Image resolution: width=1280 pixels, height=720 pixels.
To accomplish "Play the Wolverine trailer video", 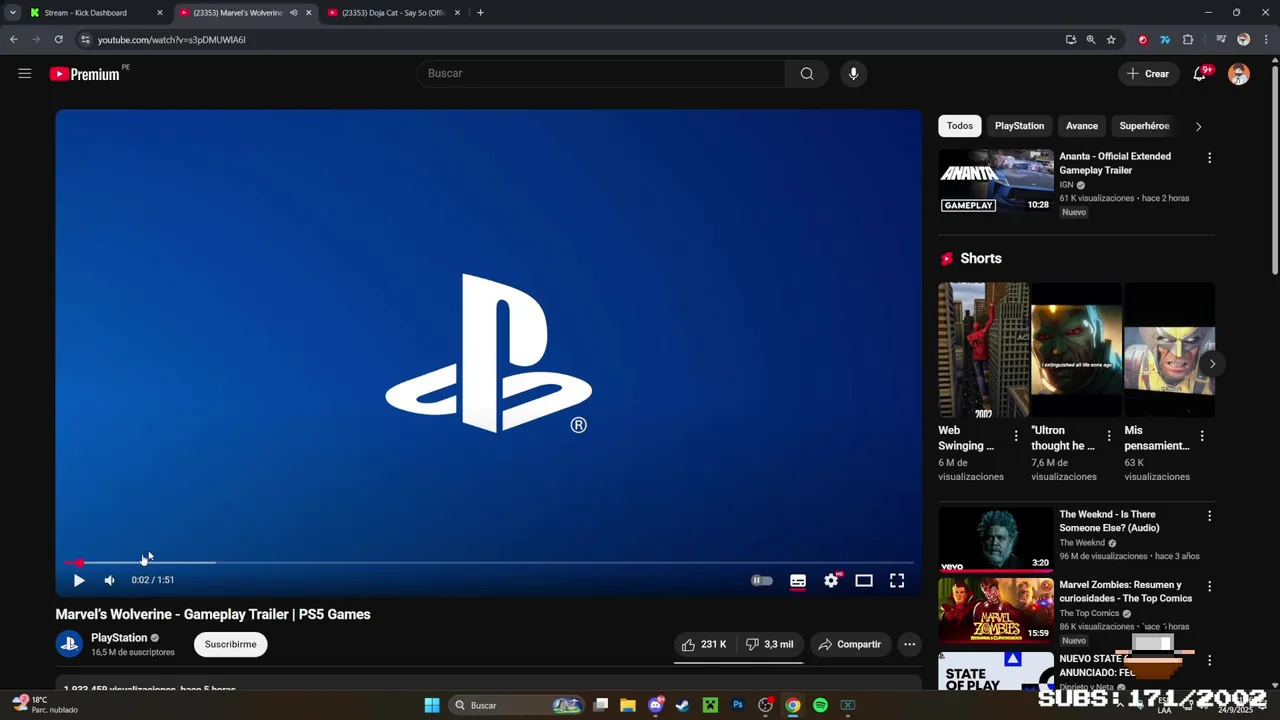I will point(79,580).
